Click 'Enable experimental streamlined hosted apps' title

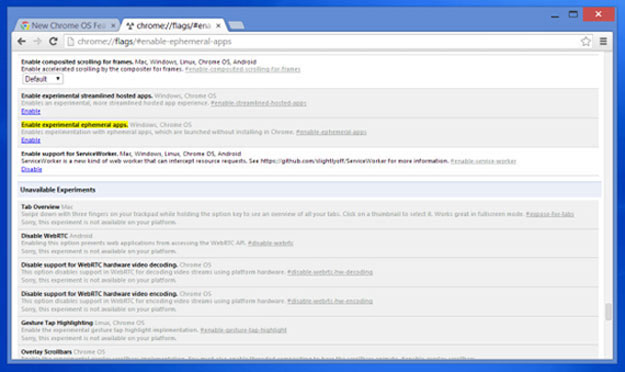(x=87, y=96)
